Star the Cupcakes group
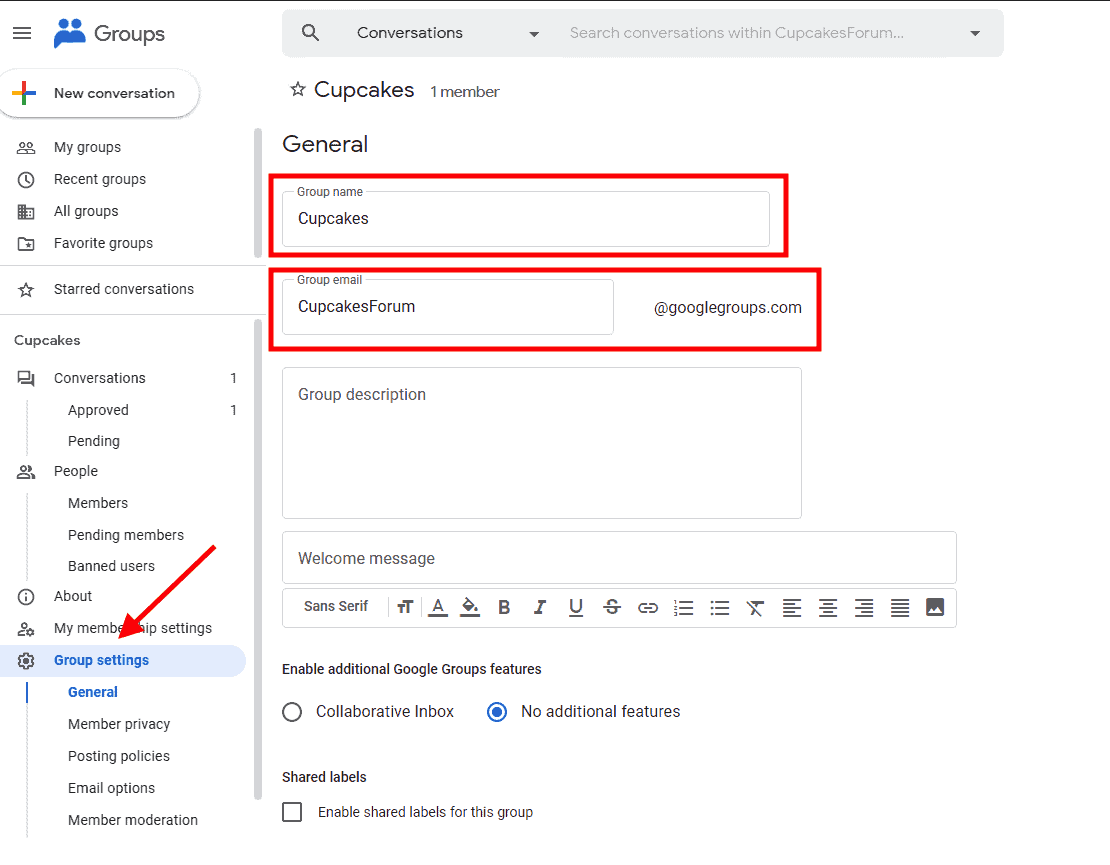This screenshot has width=1110, height=865. click(298, 89)
